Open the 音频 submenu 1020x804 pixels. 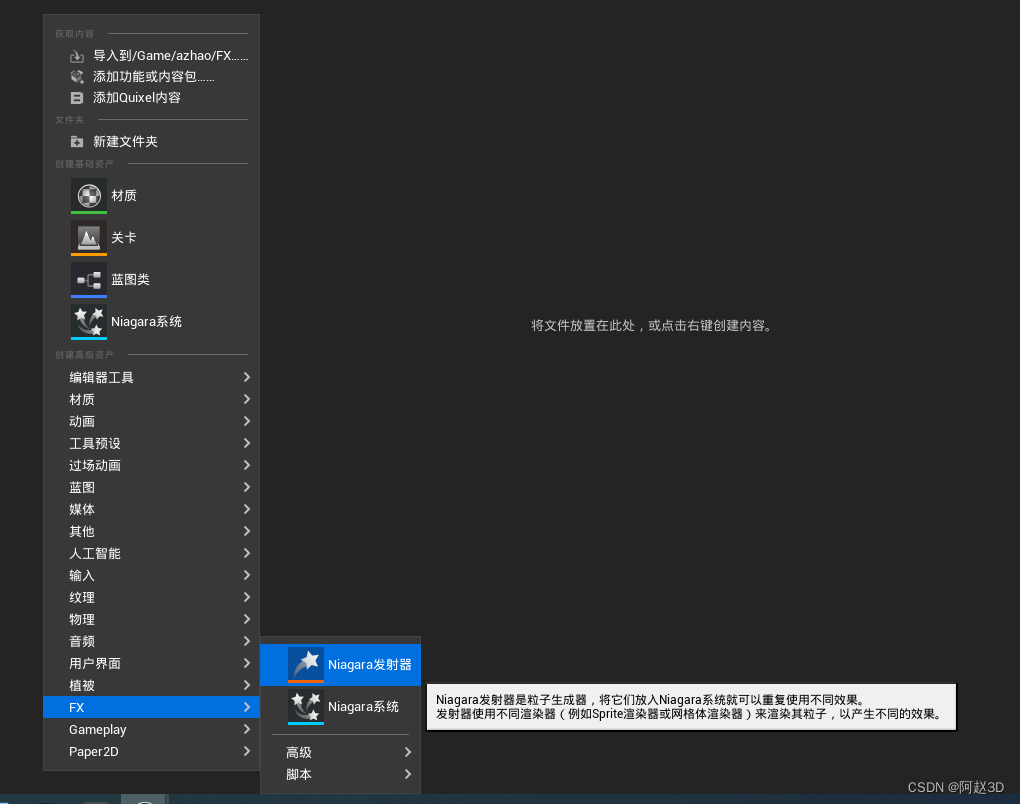(x=152, y=641)
